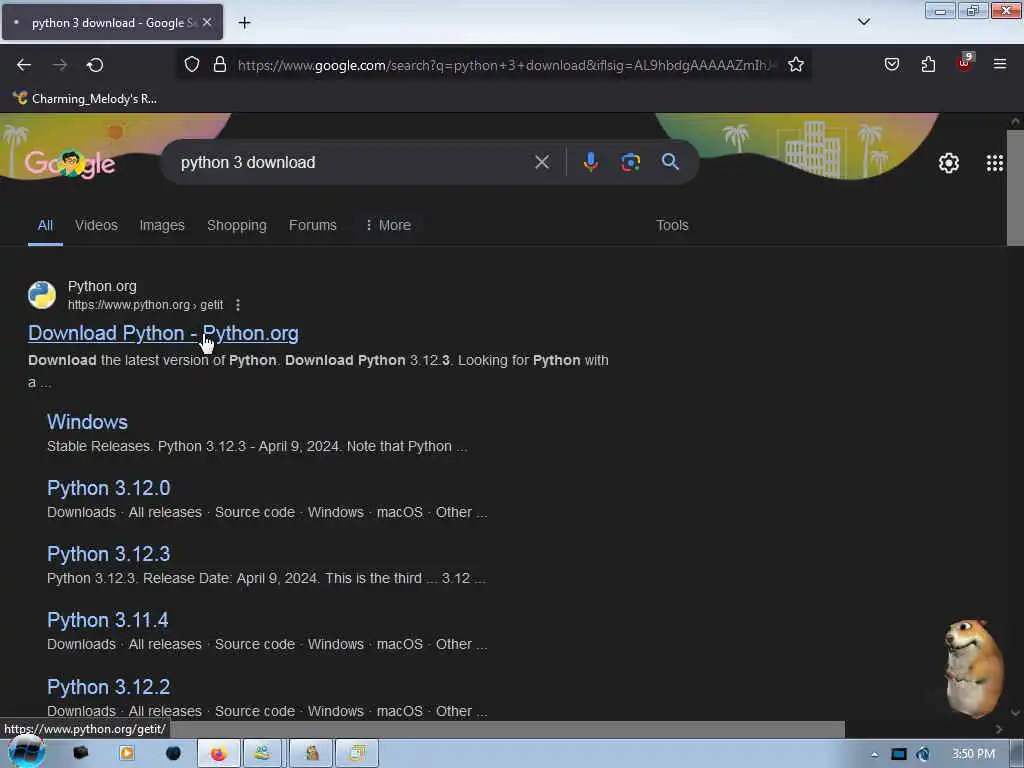Click the Python.org favicon in the result

[42, 295]
